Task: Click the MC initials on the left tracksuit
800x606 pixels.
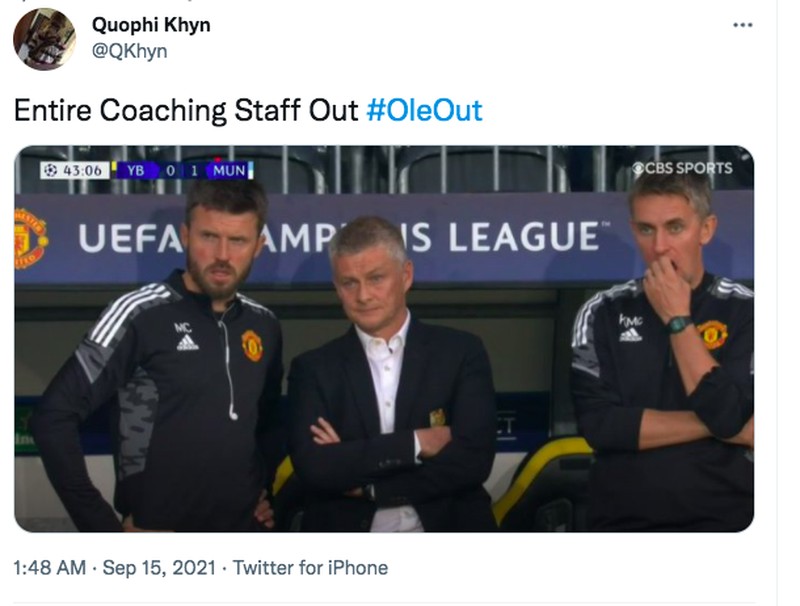Action: click(183, 327)
